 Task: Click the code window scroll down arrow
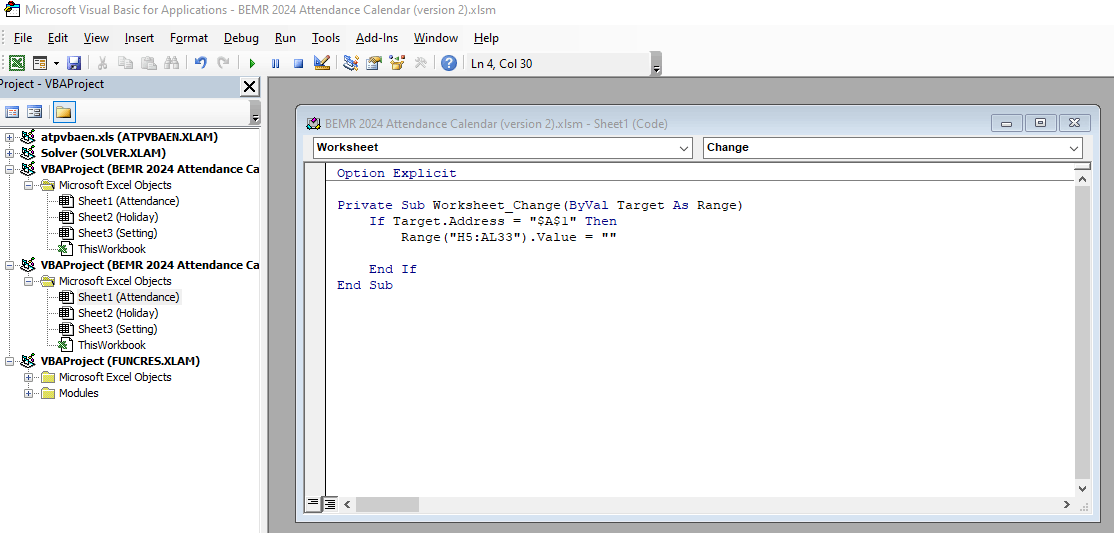tap(1082, 488)
